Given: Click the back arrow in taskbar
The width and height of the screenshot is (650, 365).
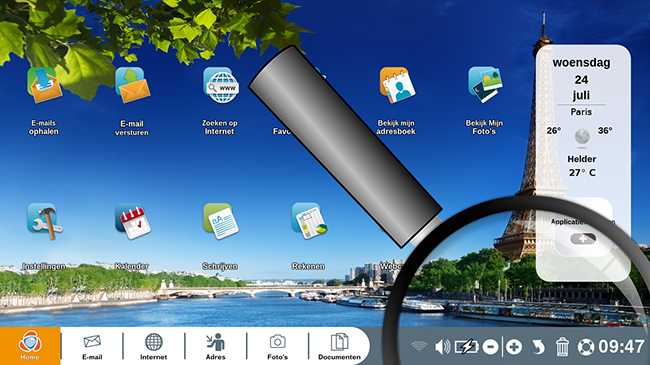Looking at the screenshot, I should [x=538, y=347].
